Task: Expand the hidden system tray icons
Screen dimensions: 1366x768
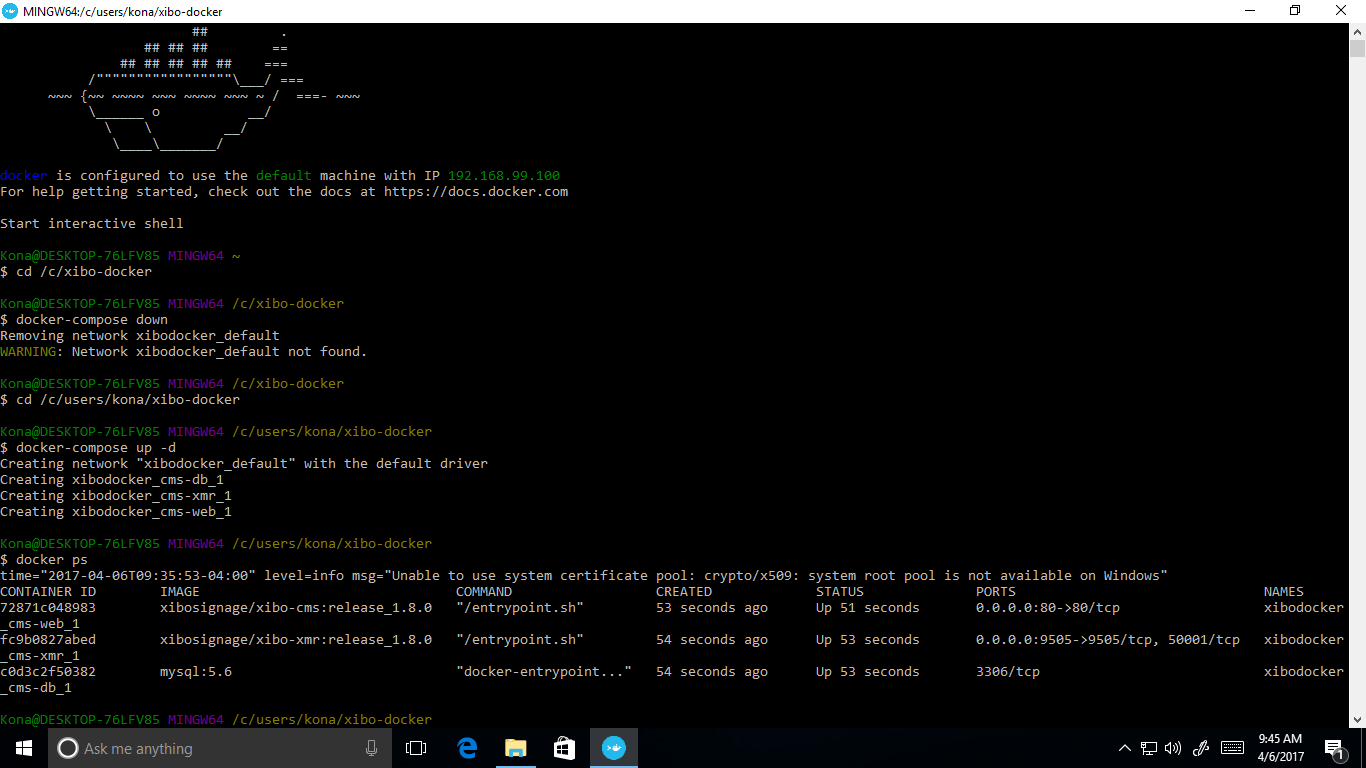Action: click(1124, 748)
